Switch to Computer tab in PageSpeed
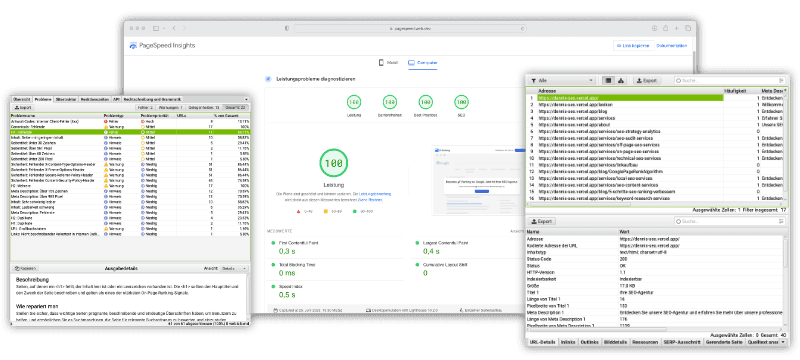This screenshot has height=360, width=800. tap(423, 63)
